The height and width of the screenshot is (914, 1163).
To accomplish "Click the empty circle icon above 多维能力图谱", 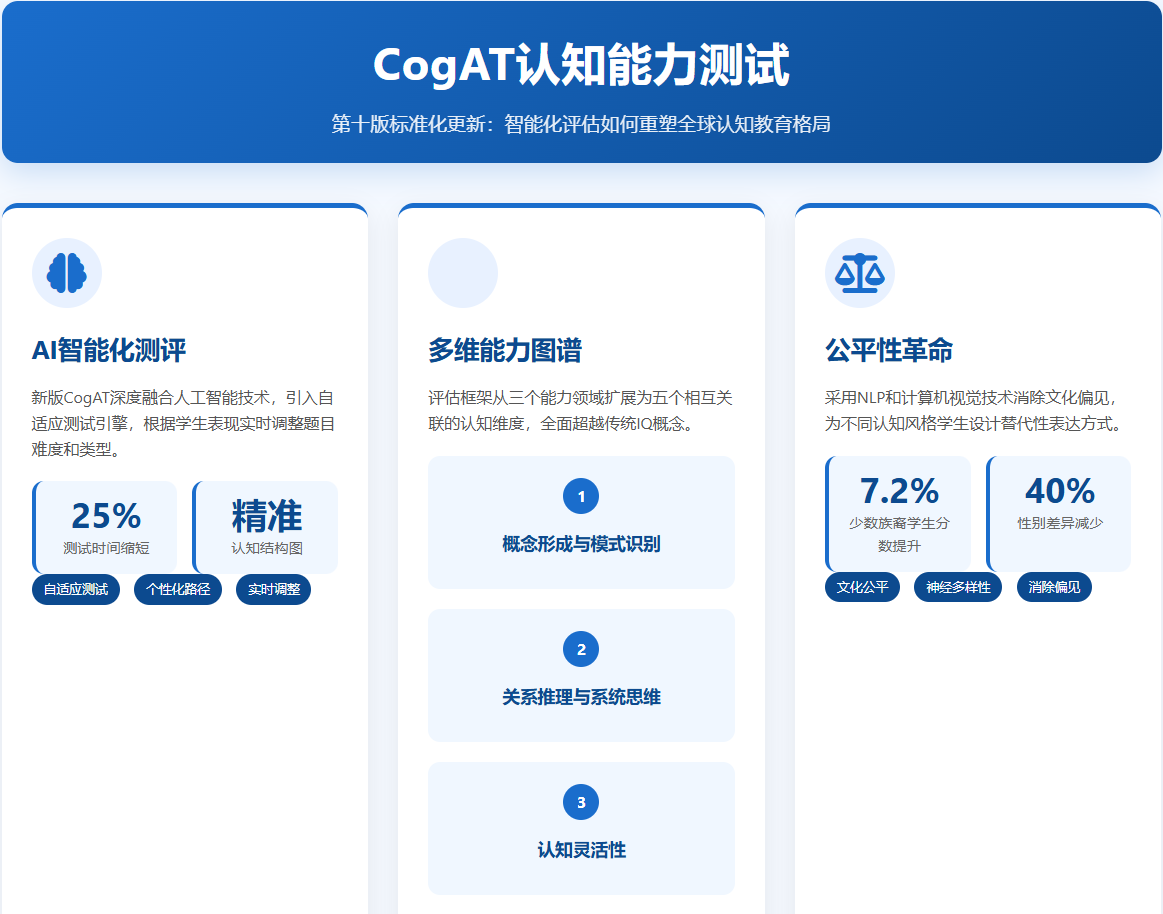I will click(x=463, y=273).
